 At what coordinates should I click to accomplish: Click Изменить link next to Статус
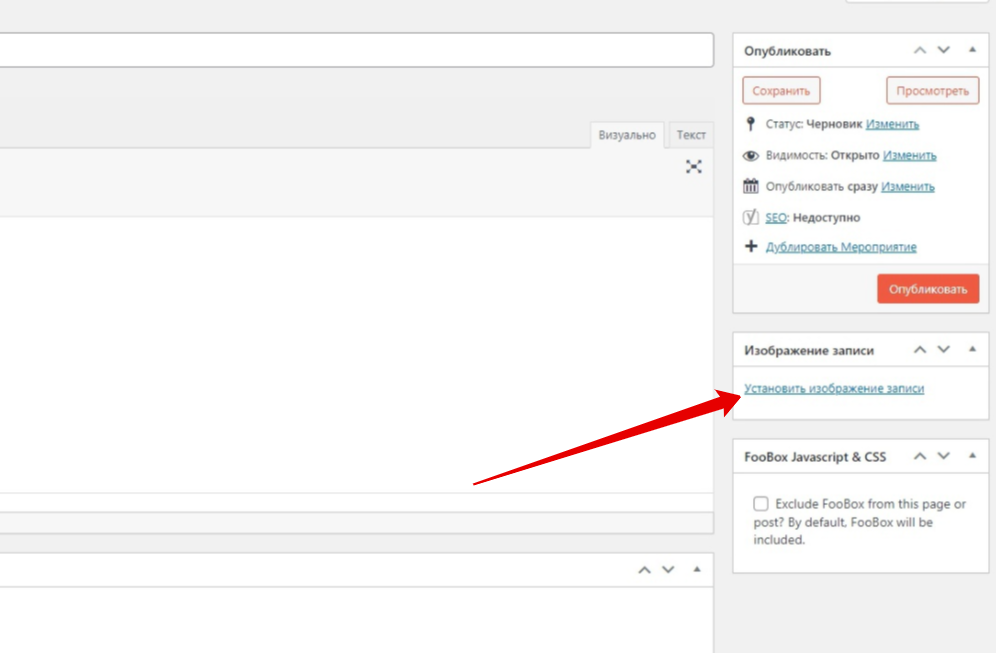tap(892, 124)
